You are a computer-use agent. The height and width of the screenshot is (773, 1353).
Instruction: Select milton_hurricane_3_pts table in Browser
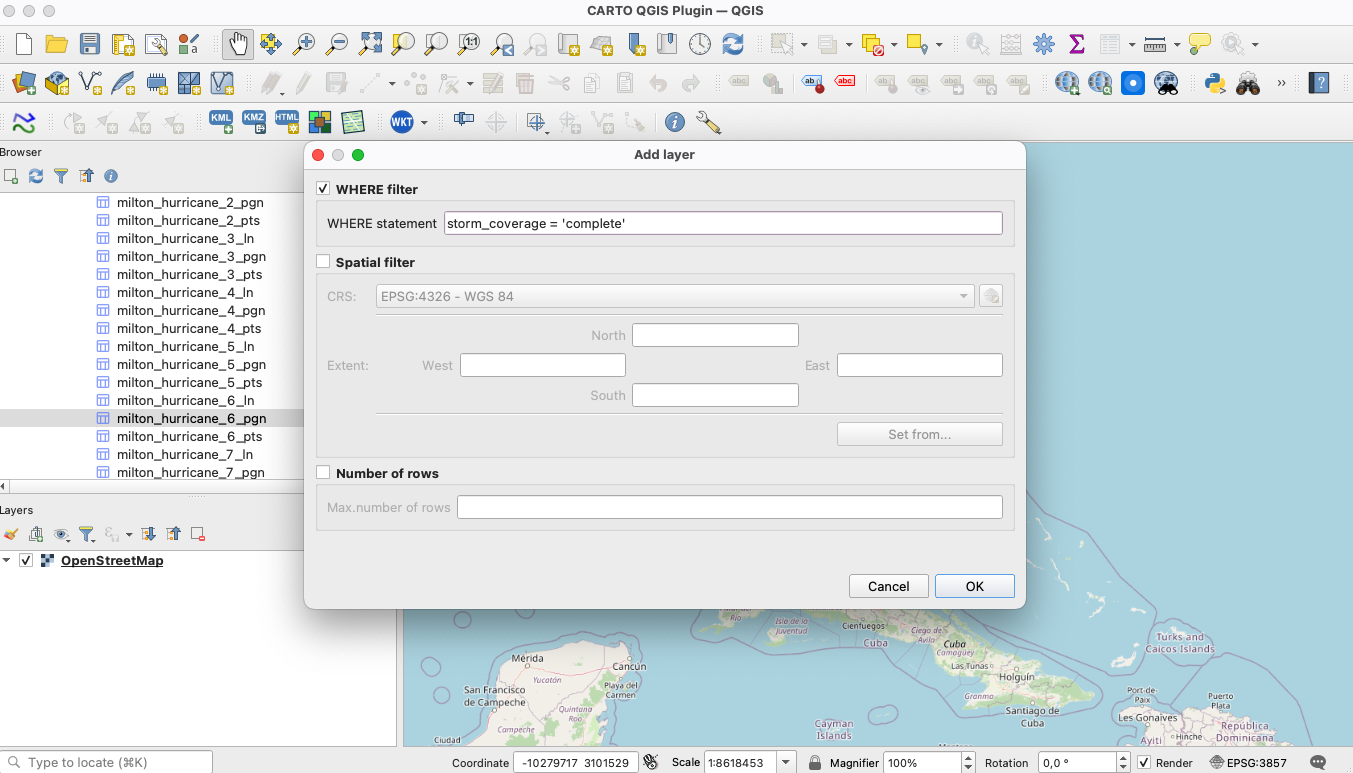(x=189, y=275)
